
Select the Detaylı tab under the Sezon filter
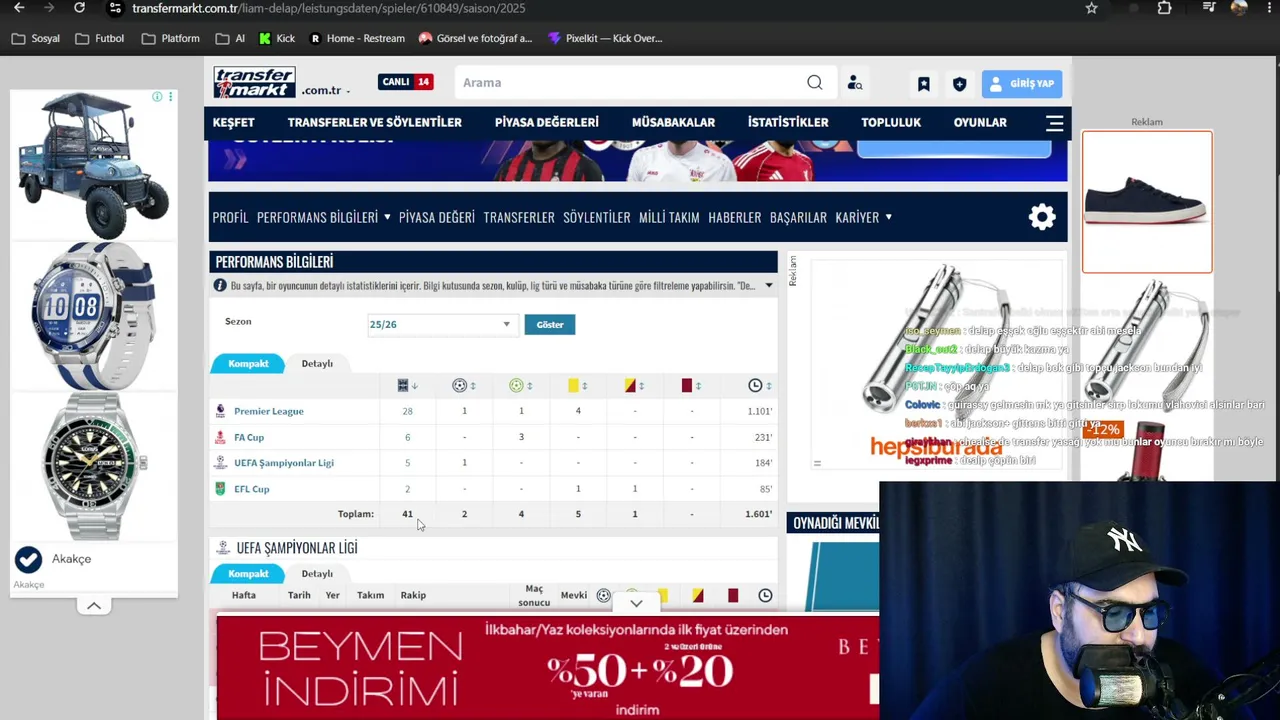point(317,364)
